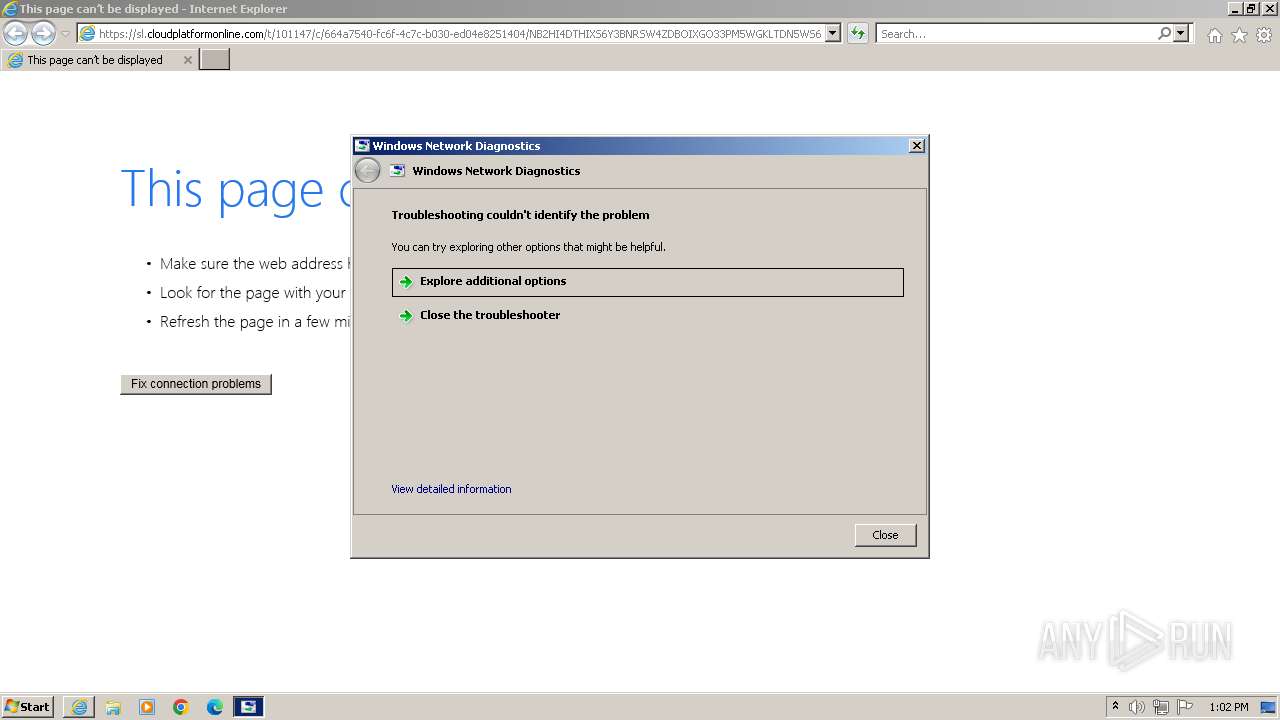
Task: Select Network Diagnostics taskbar button
Action: point(249,707)
